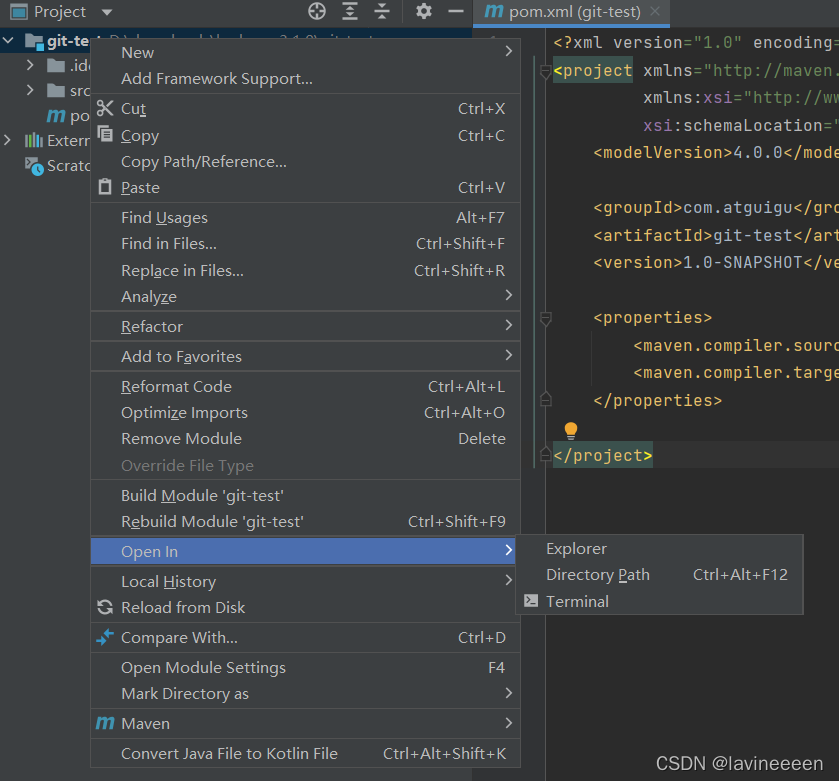This screenshot has width=839, height=781.
Task: Click the version 1.0-SNAPSHOT line
Action: pos(716,263)
